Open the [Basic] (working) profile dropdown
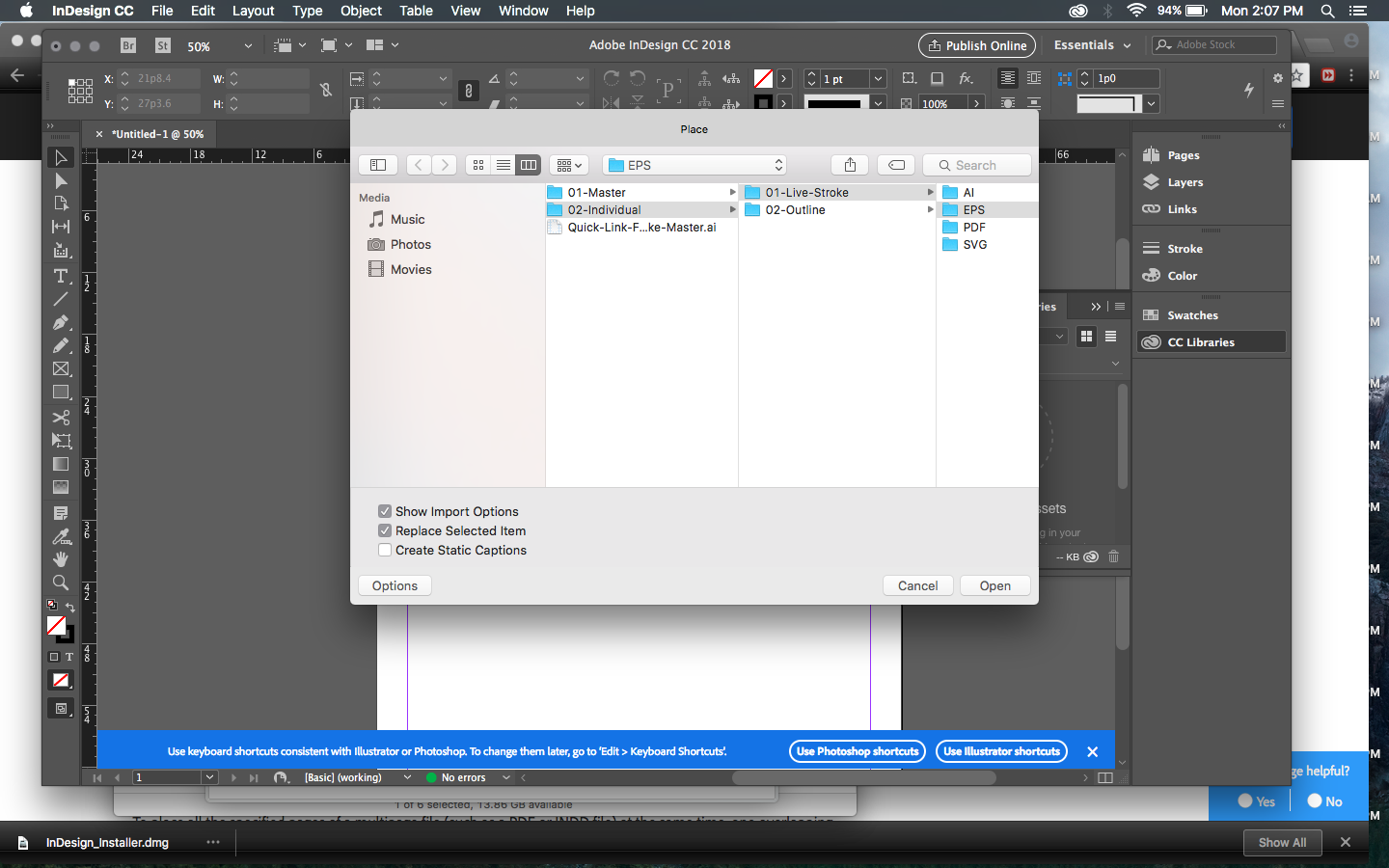The height and width of the screenshot is (868, 1389). click(x=407, y=777)
